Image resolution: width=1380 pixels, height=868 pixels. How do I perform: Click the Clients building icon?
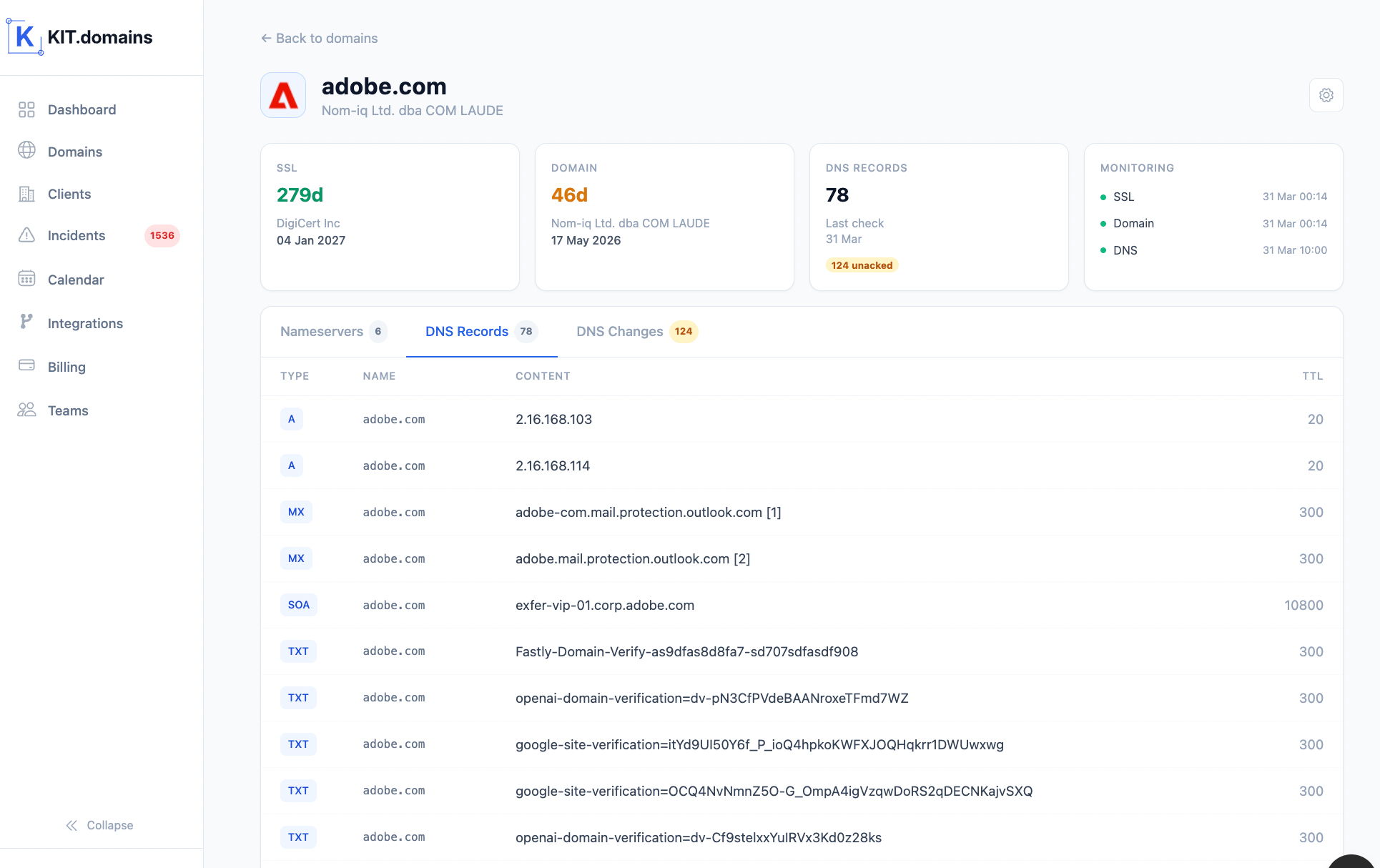tap(26, 194)
